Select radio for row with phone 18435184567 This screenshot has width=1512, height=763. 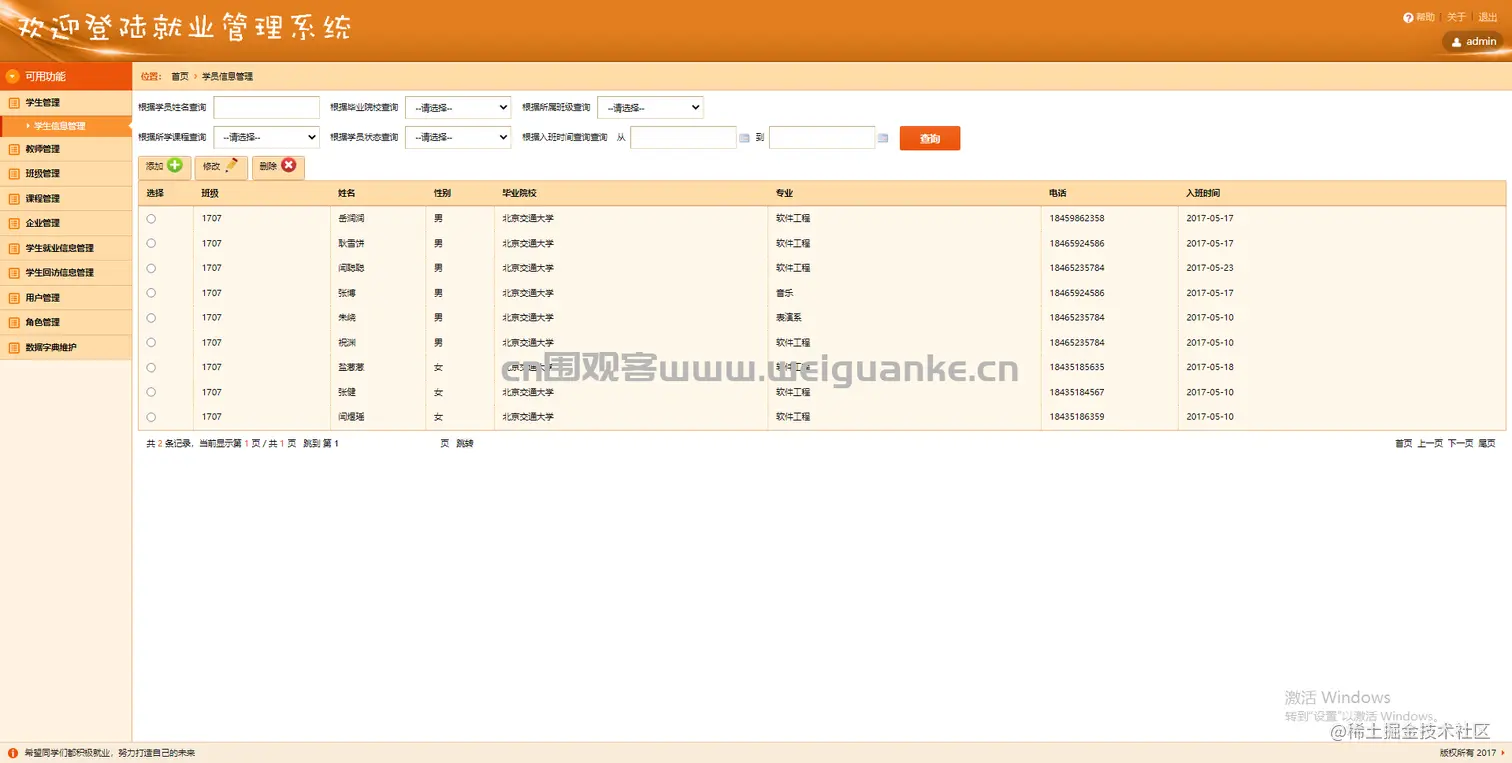(x=151, y=392)
